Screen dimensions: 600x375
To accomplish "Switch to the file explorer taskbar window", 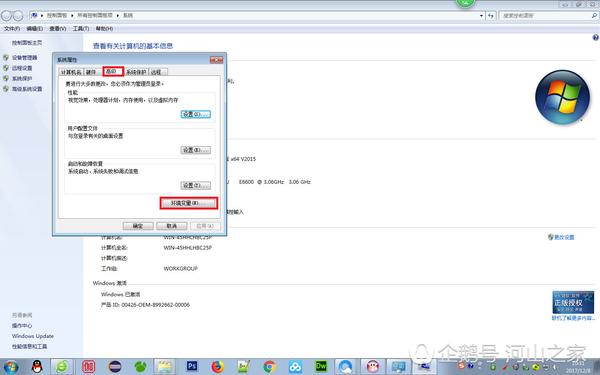I will (166, 367).
